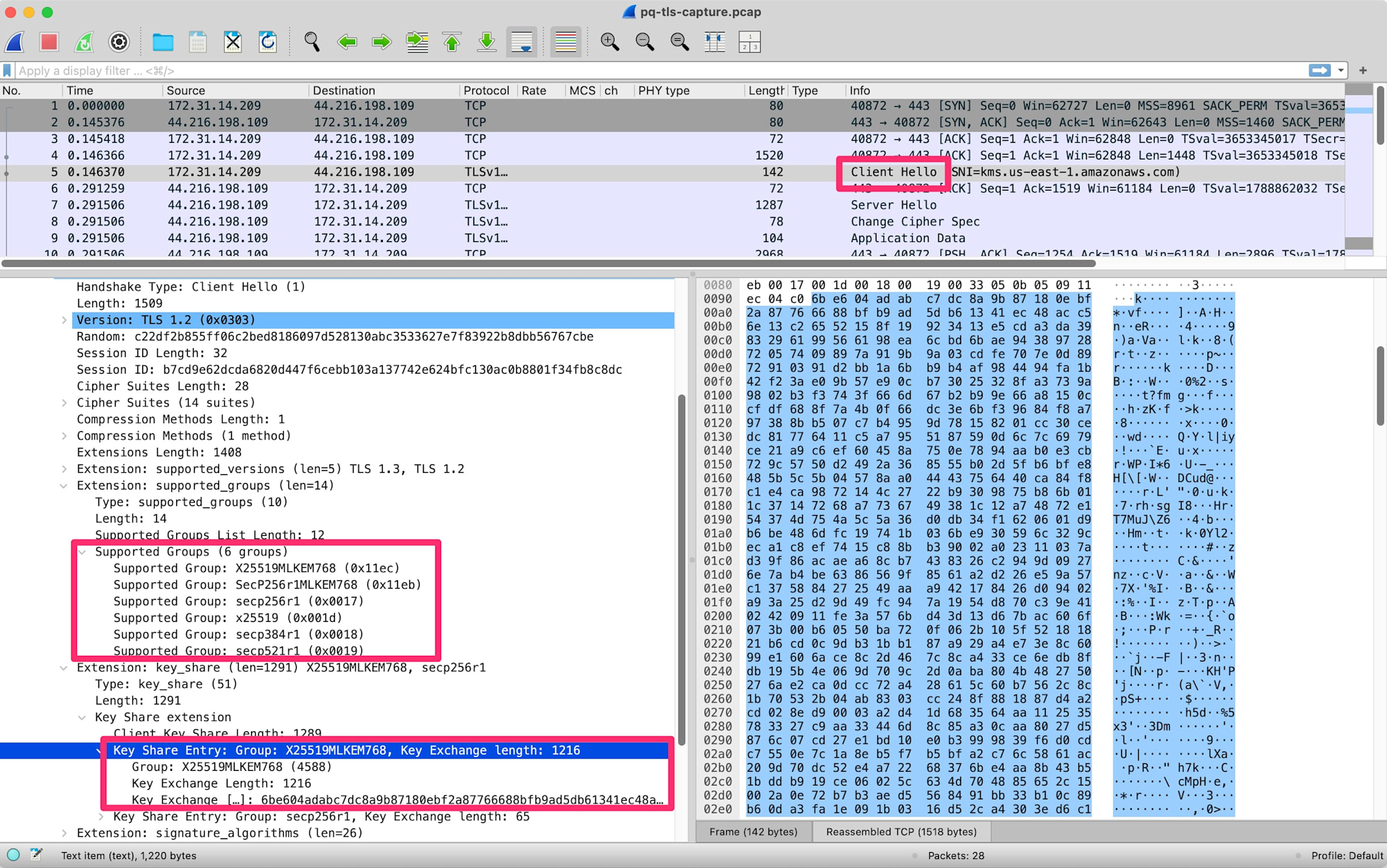
Task: Switch to Reassembled TCP (1518 bytes) tab
Action: click(x=901, y=832)
